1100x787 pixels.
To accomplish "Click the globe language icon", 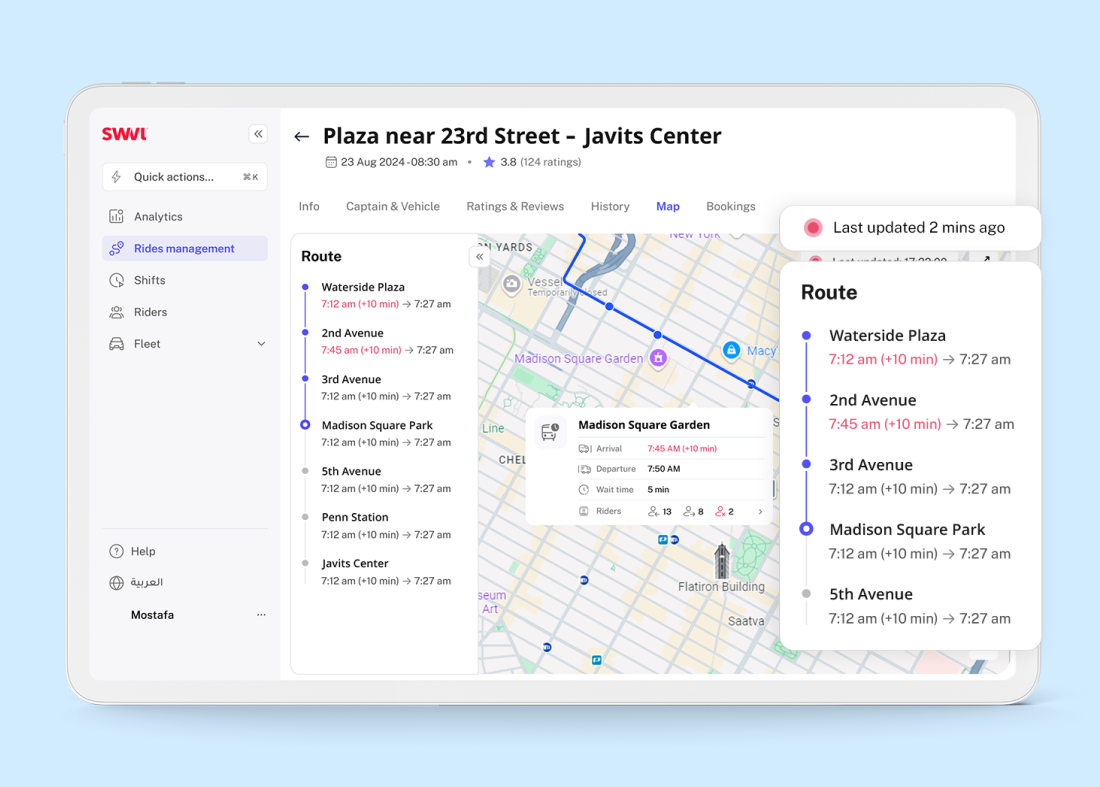I will [116, 583].
